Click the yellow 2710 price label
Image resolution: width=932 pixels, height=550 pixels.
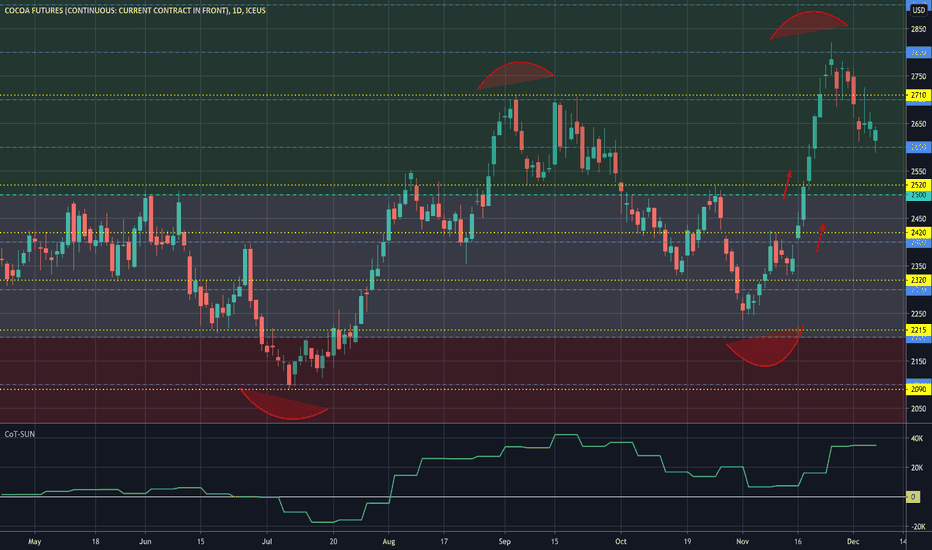tap(918, 95)
